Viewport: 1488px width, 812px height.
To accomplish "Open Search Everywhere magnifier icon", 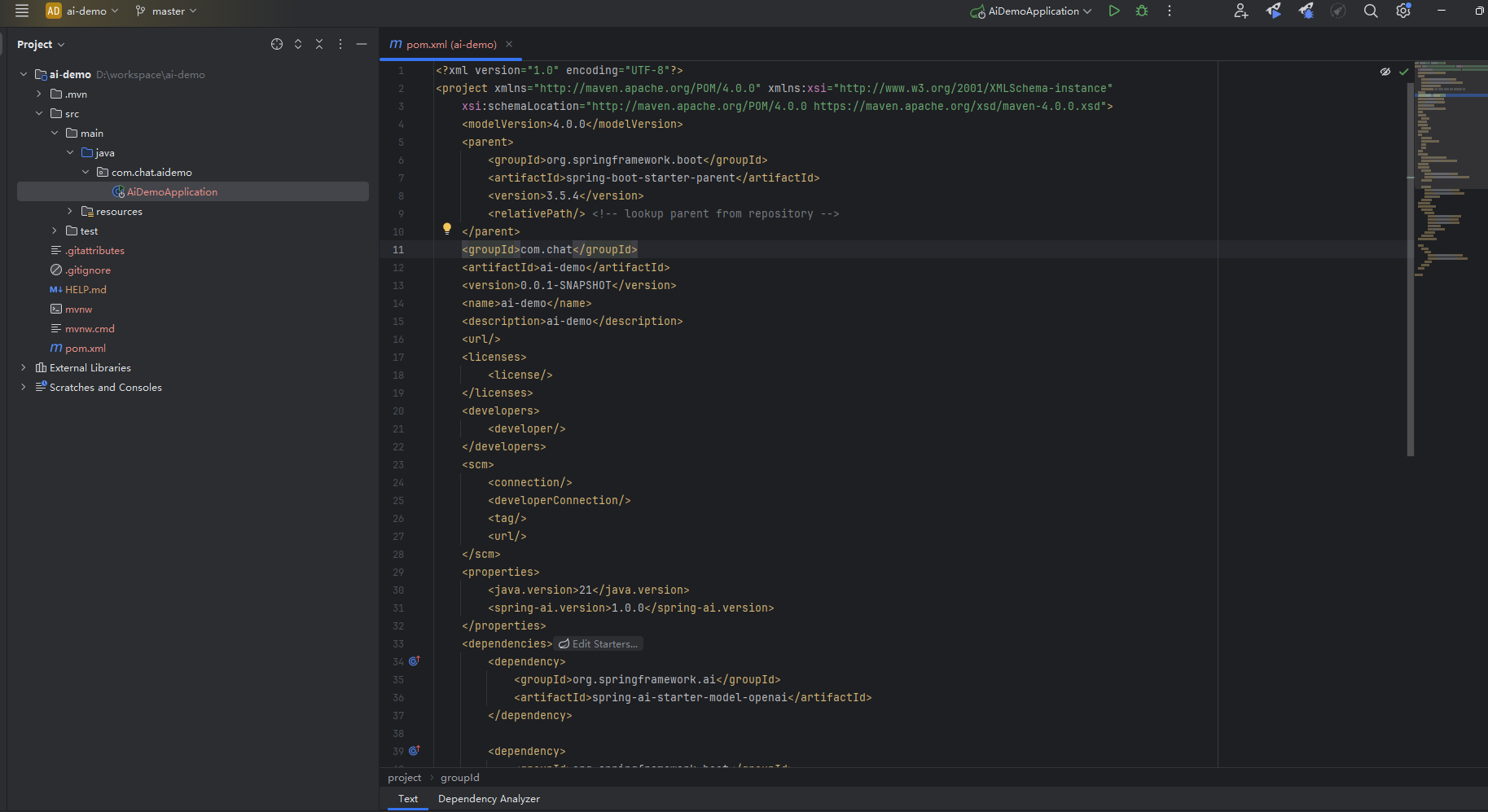I will point(1371,11).
